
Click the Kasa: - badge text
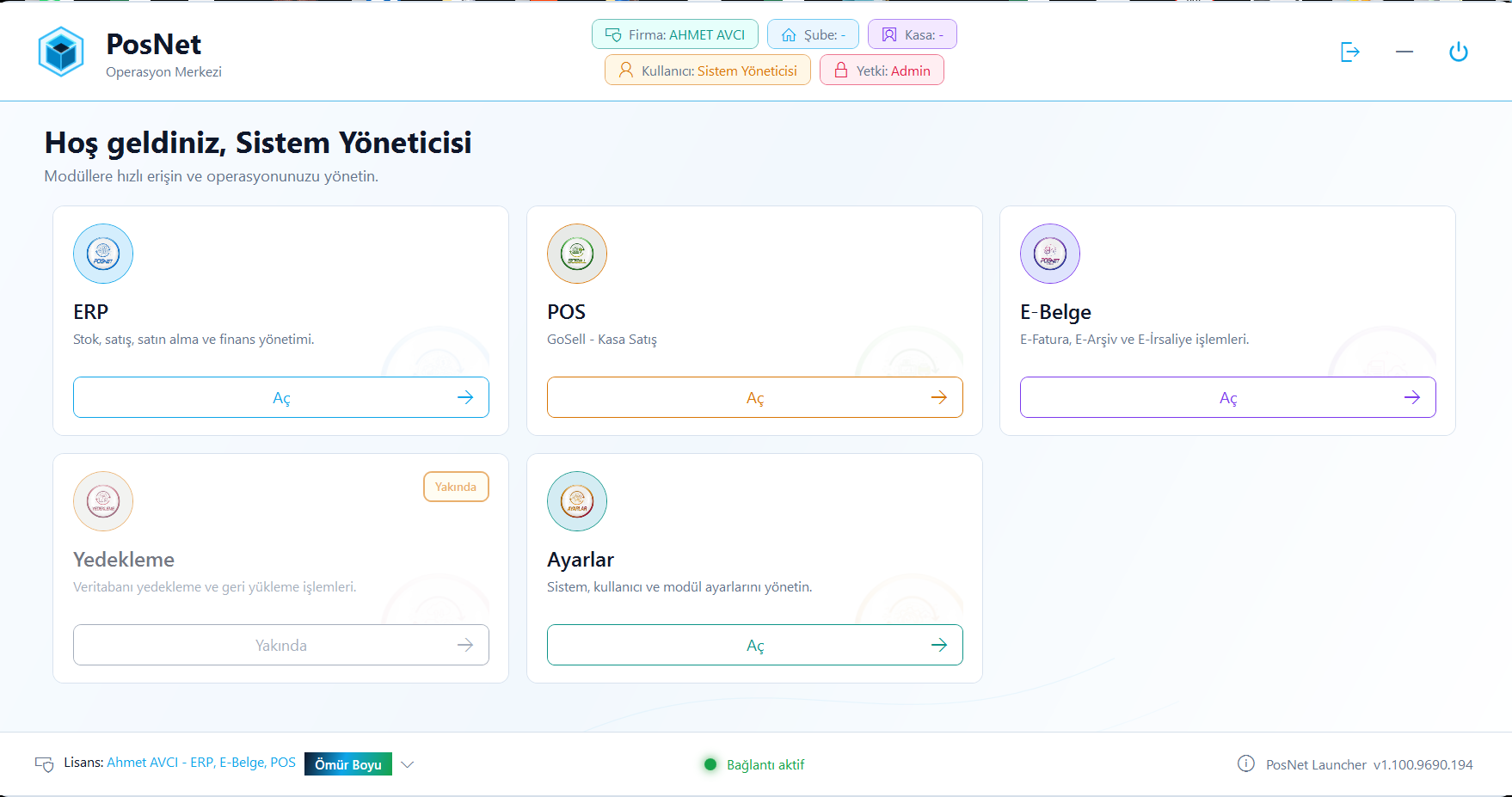point(925,35)
